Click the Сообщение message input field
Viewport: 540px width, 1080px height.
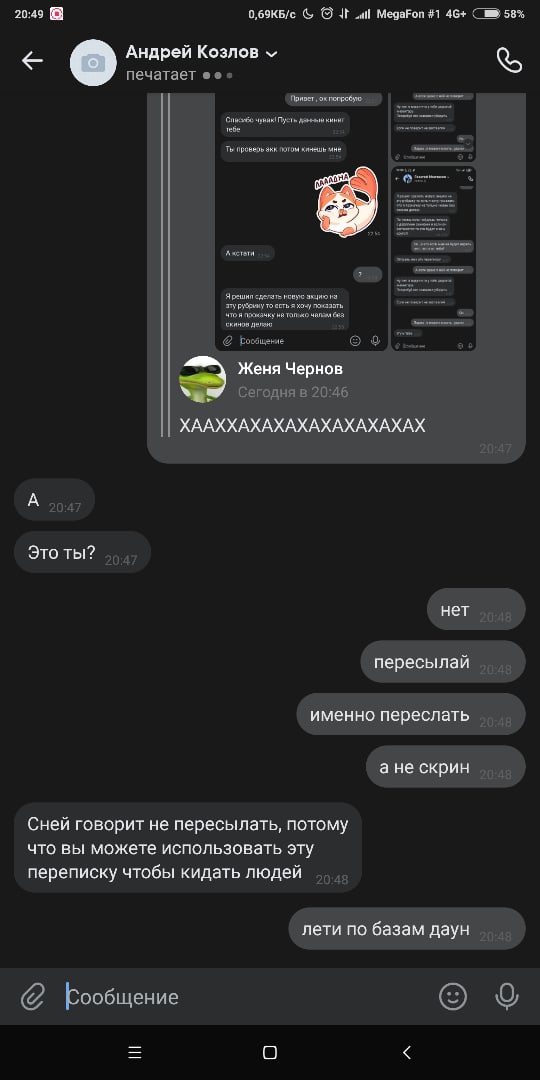pos(248,997)
